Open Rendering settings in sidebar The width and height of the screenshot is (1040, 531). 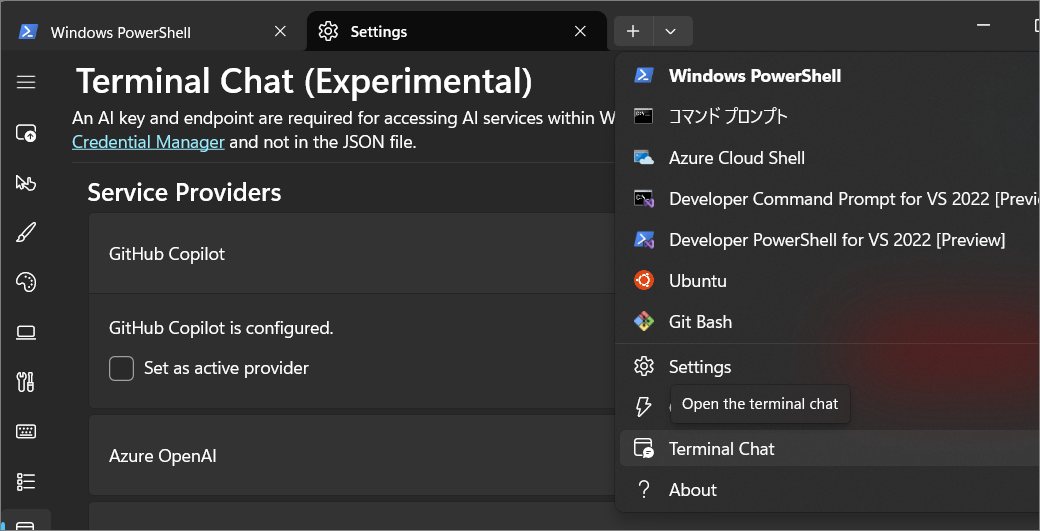click(x=26, y=332)
